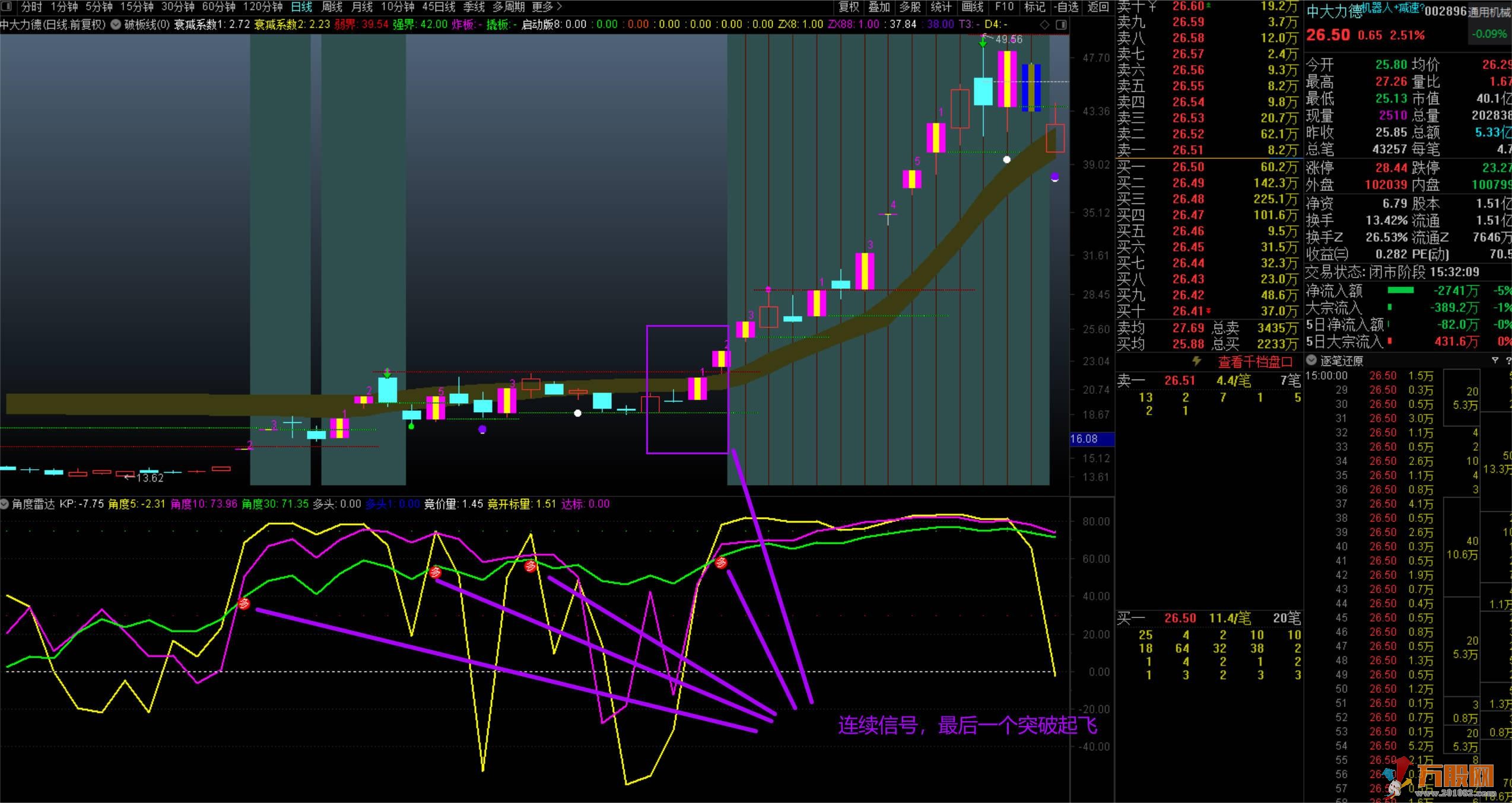
Task: Click the diamond icon in the chart header
Action: (1044, 24)
